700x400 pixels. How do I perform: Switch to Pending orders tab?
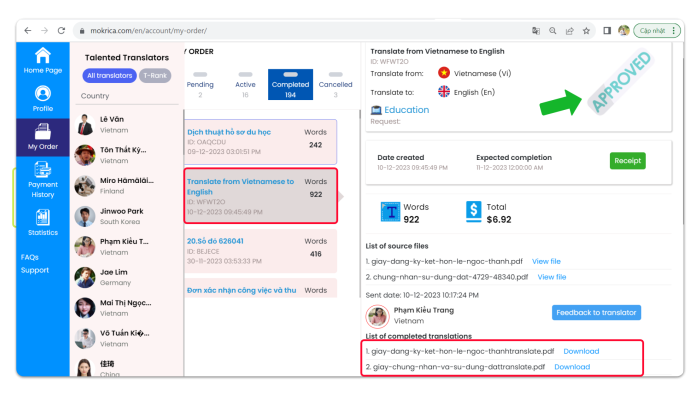(200, 86)
